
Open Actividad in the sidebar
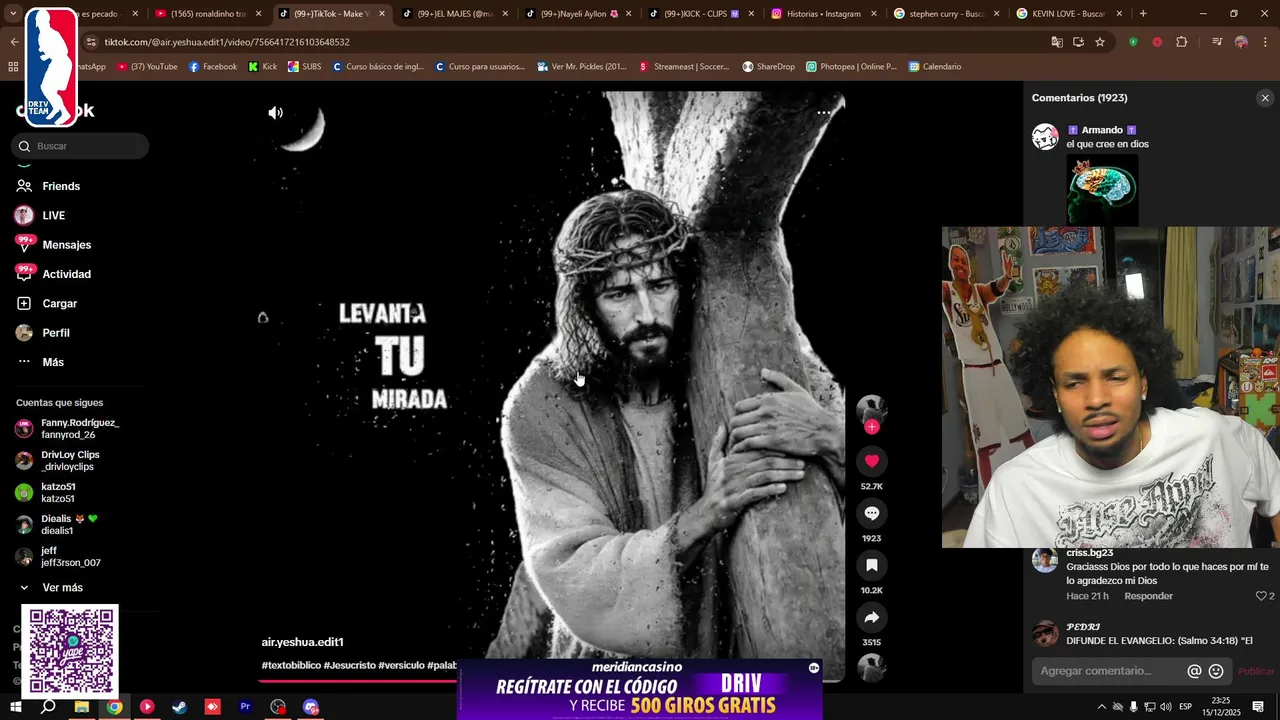pos(66,274)
